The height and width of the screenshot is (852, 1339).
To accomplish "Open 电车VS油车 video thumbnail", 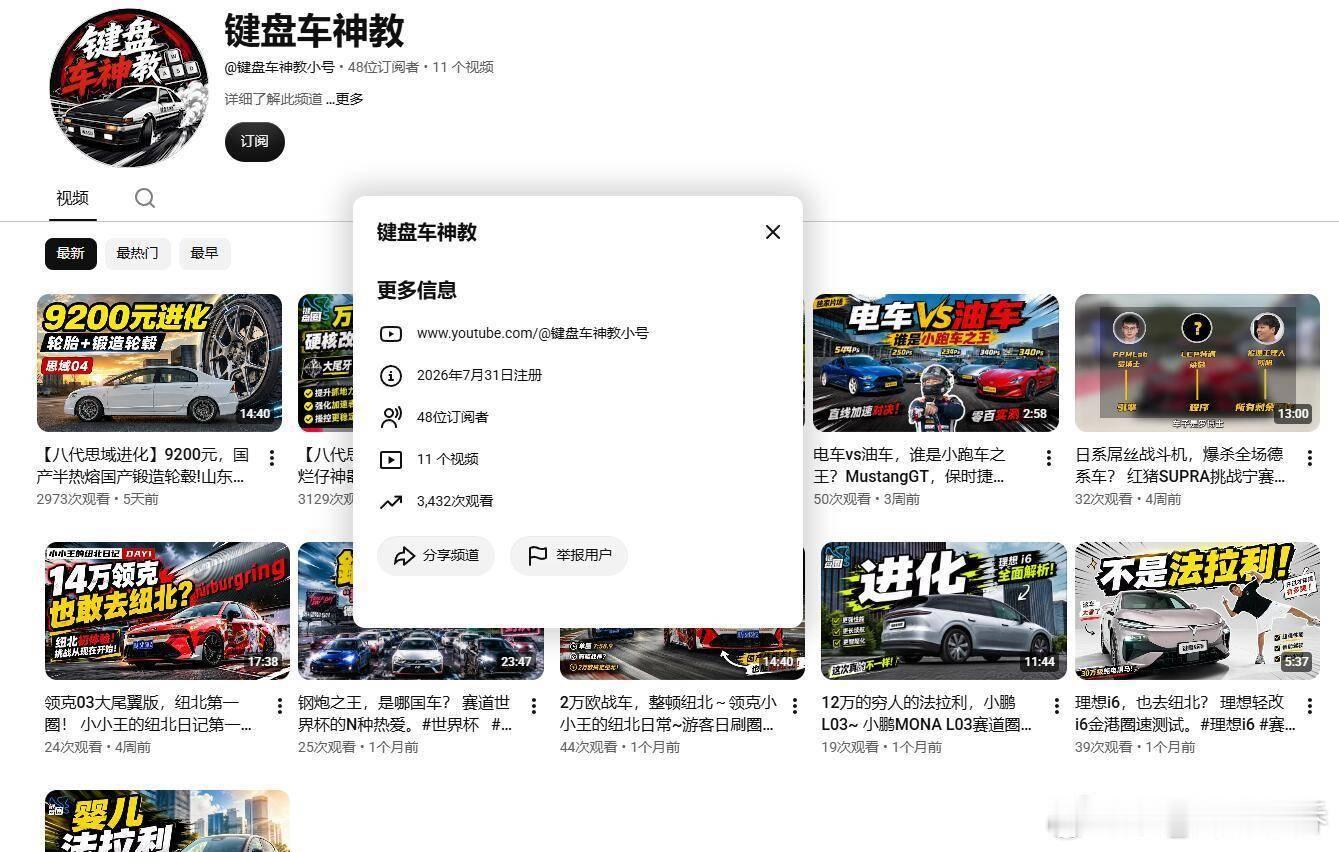I will tap(936, 363).
